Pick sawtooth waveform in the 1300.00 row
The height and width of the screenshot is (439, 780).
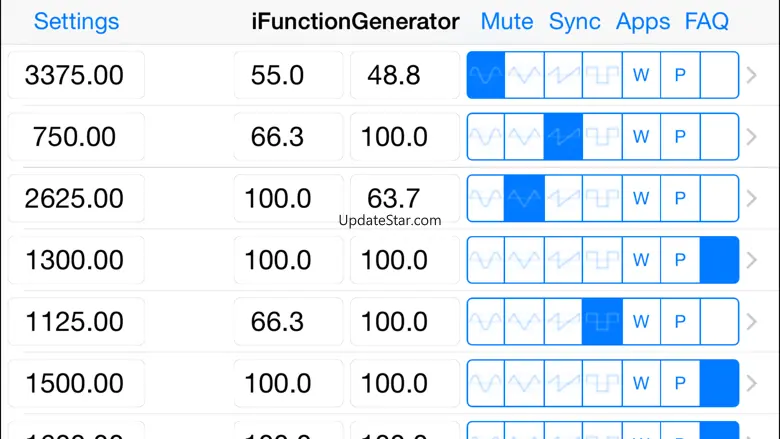click(x=563, y=261)
